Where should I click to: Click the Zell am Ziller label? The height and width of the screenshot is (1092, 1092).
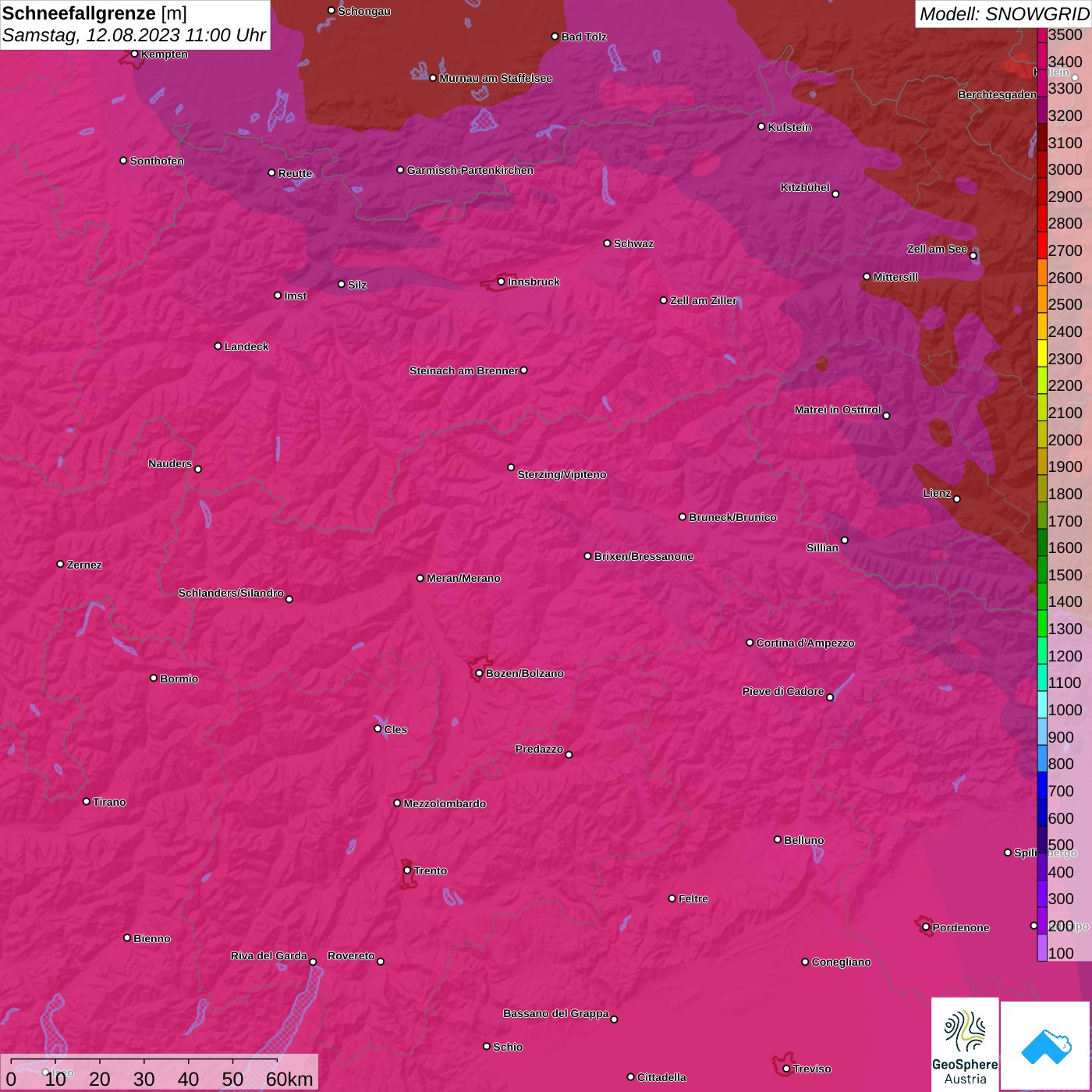(x=704, y=300)
